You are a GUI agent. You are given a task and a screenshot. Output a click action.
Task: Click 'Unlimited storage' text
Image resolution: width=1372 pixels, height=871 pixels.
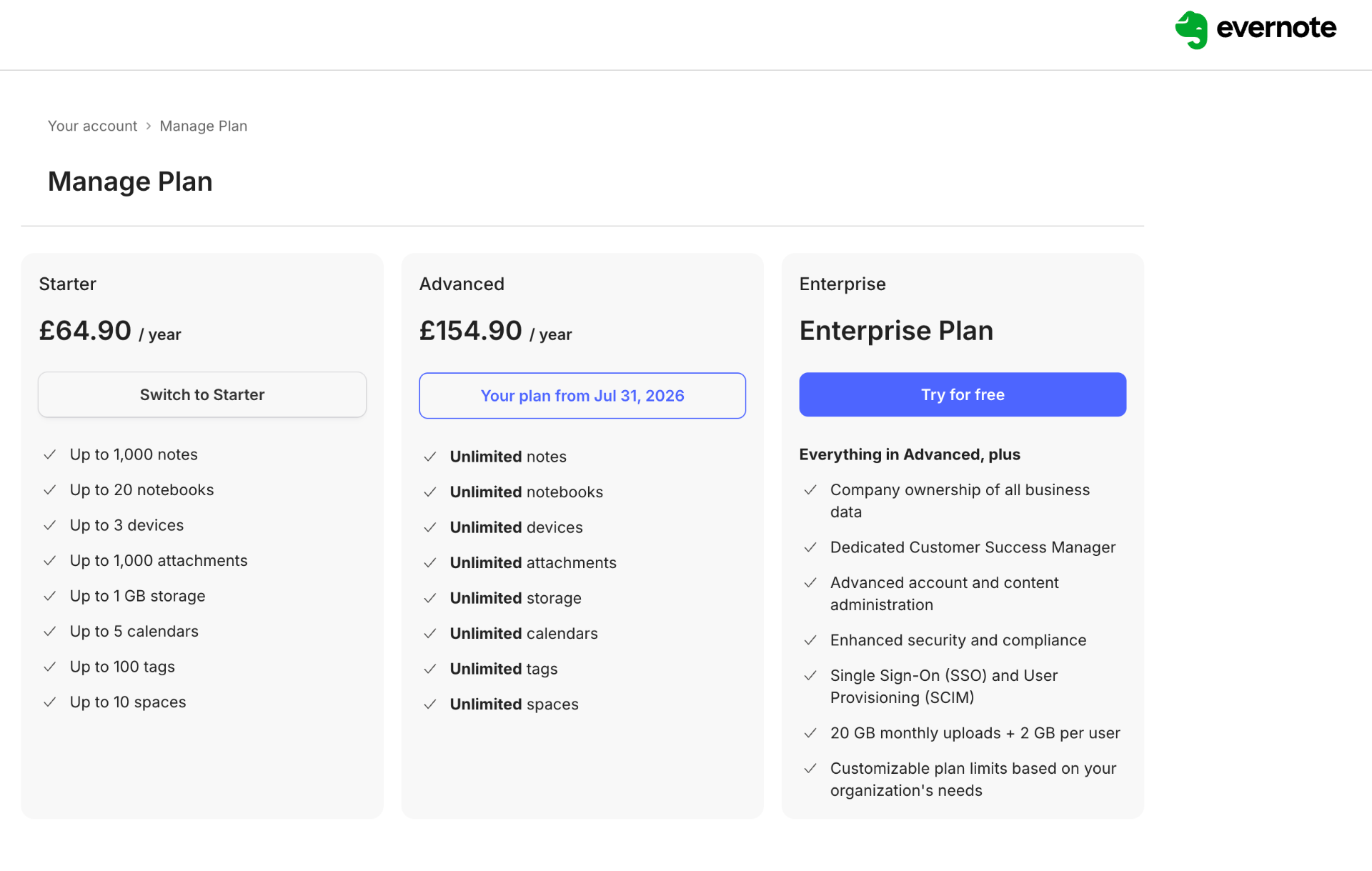(x=516, y=598)
